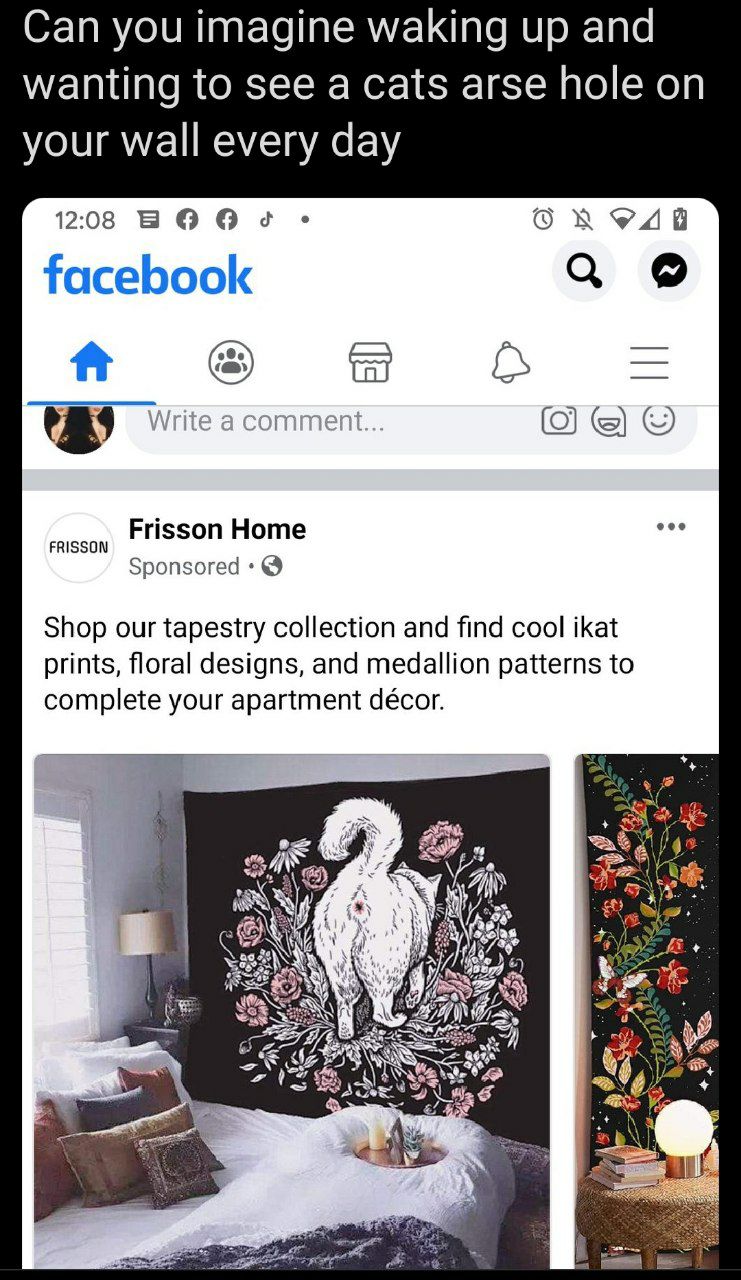Open the floral tapestry product image
This screenshot has width=741, height=1280.
[647, 1011]
